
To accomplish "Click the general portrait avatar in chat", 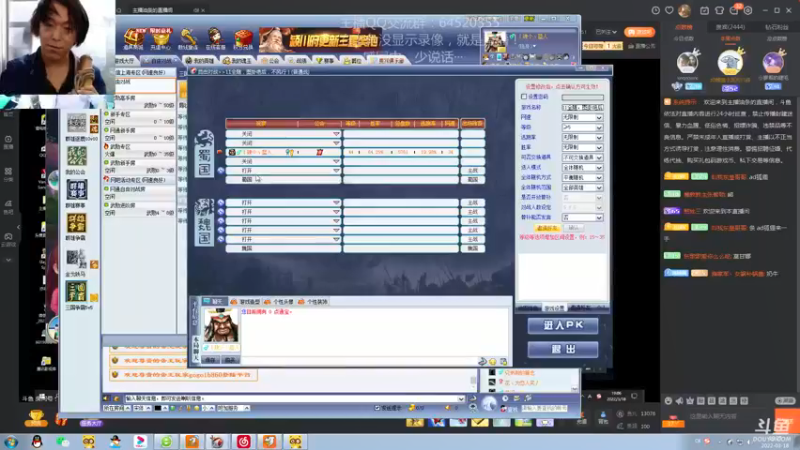I will (x=221, y=326).
